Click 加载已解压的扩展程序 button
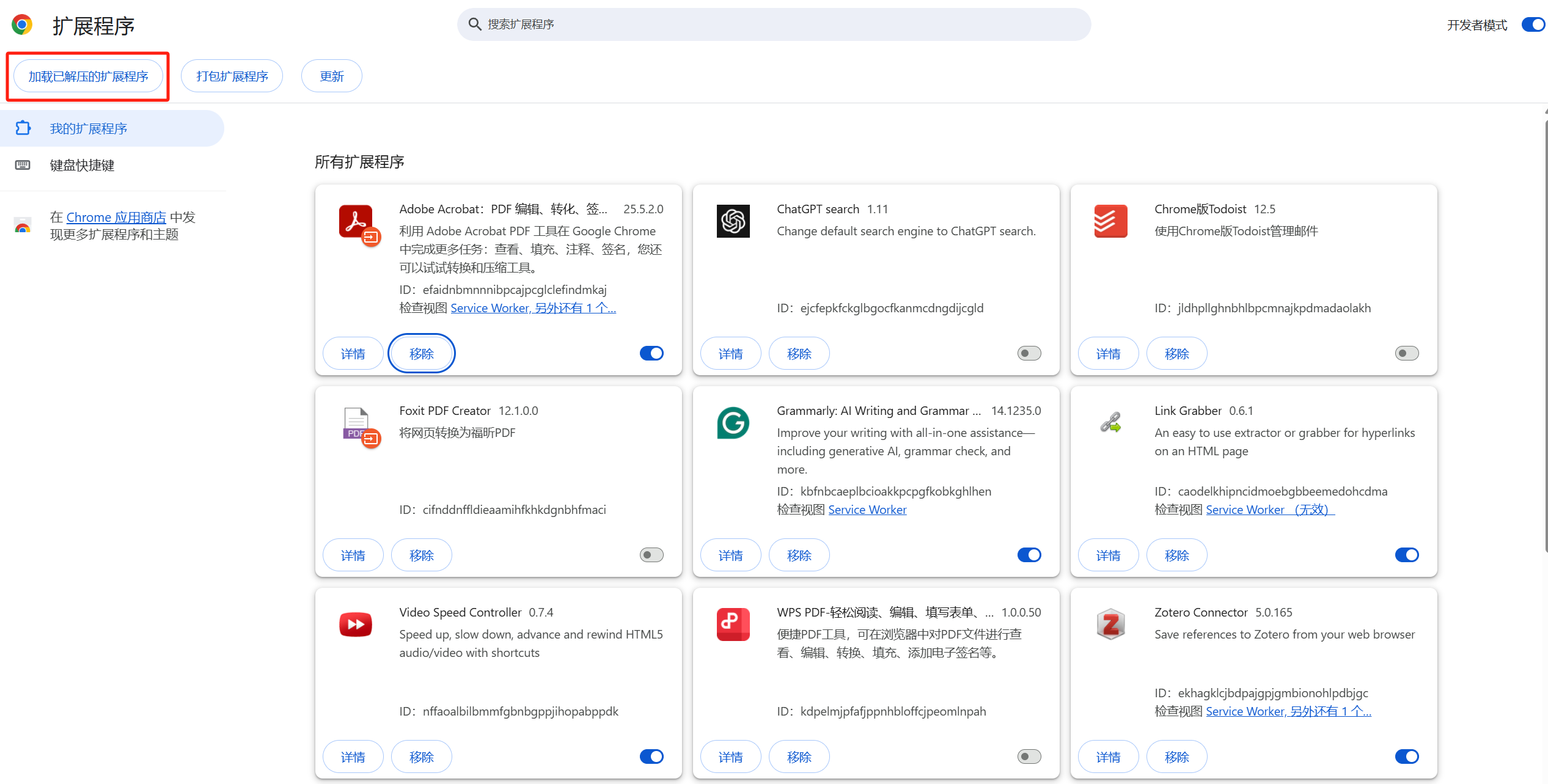 click(89, 76)
